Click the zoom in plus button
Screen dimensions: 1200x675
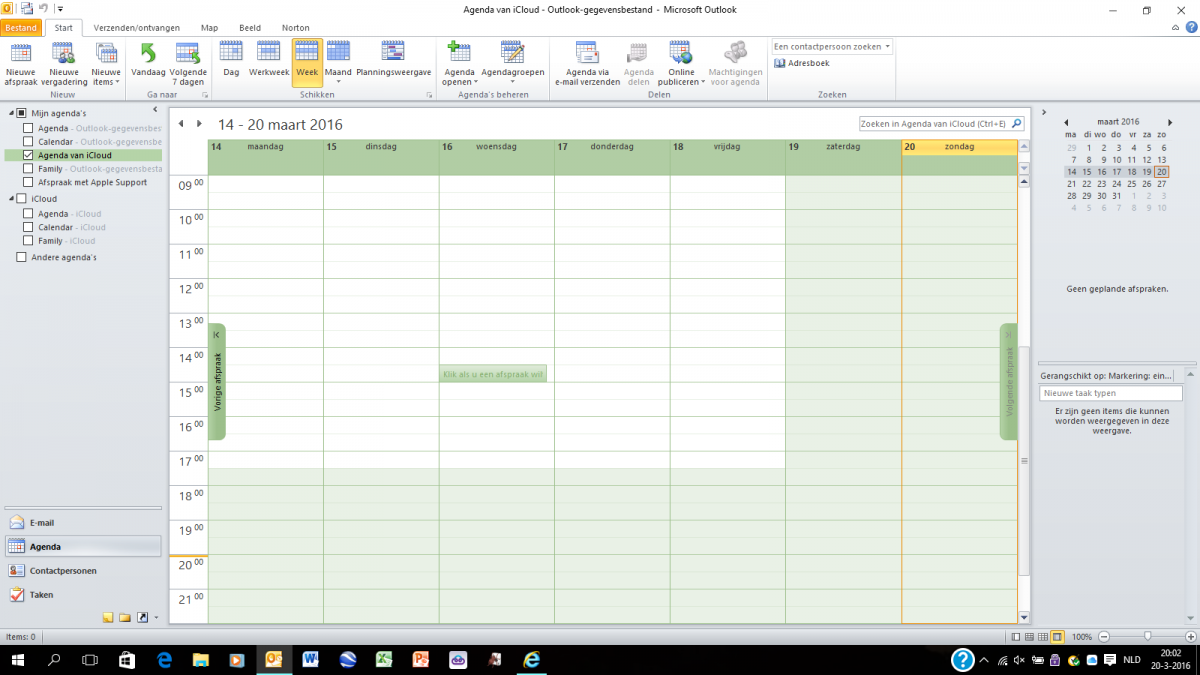[x=1189, y=636]
